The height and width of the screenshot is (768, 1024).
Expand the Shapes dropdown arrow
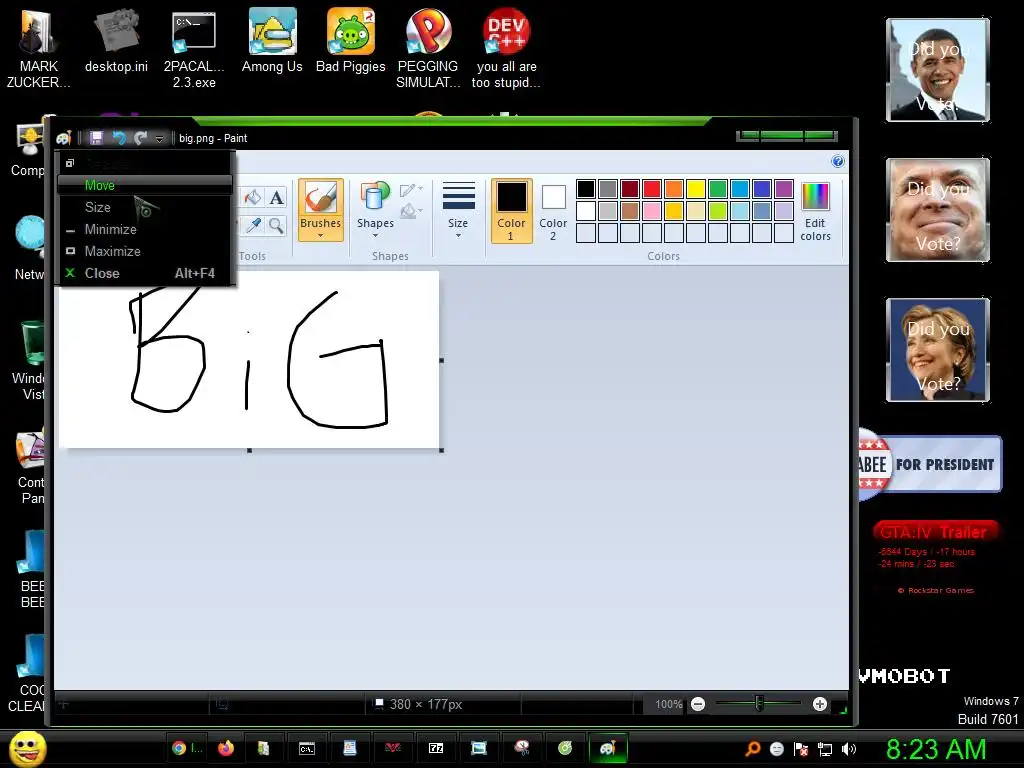click(376, 235)
